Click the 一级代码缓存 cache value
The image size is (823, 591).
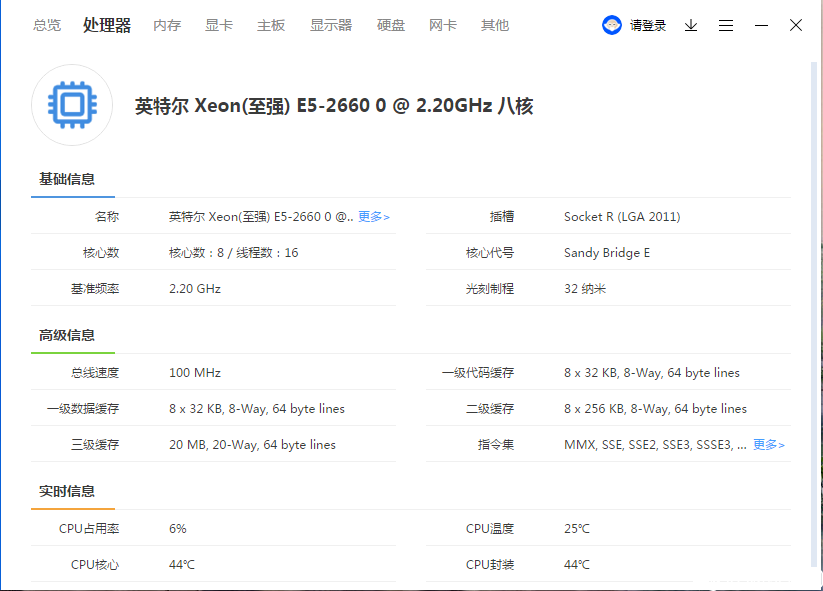pos(651,373)
